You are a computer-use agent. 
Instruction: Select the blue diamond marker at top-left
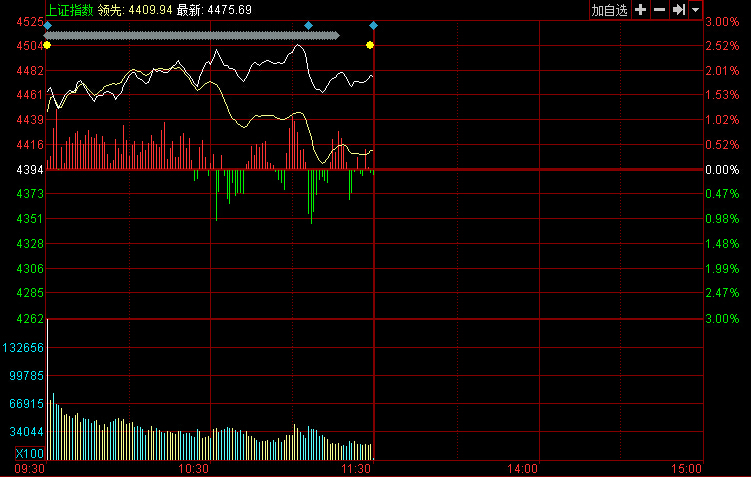[x=47, y=25]
